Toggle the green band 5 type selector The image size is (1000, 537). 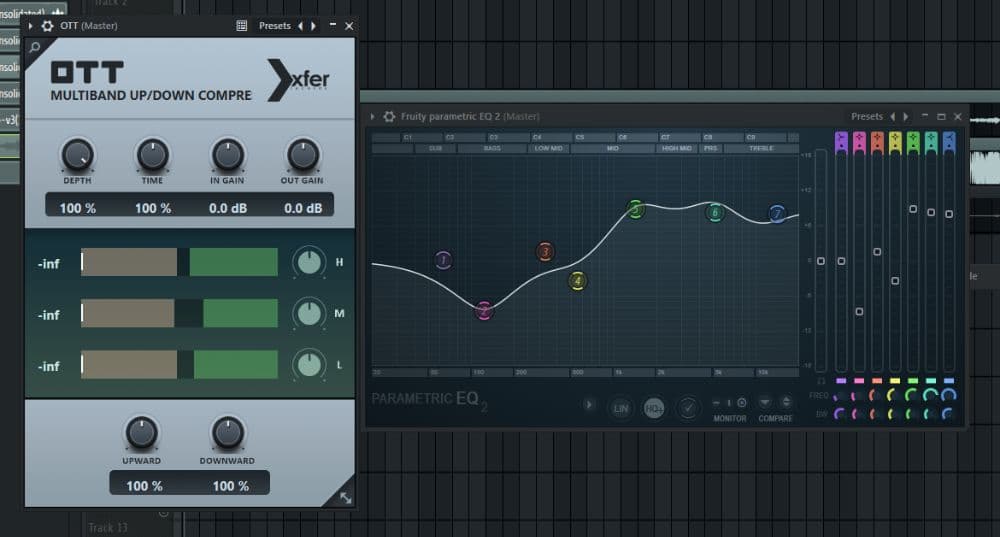coord(913,142)
